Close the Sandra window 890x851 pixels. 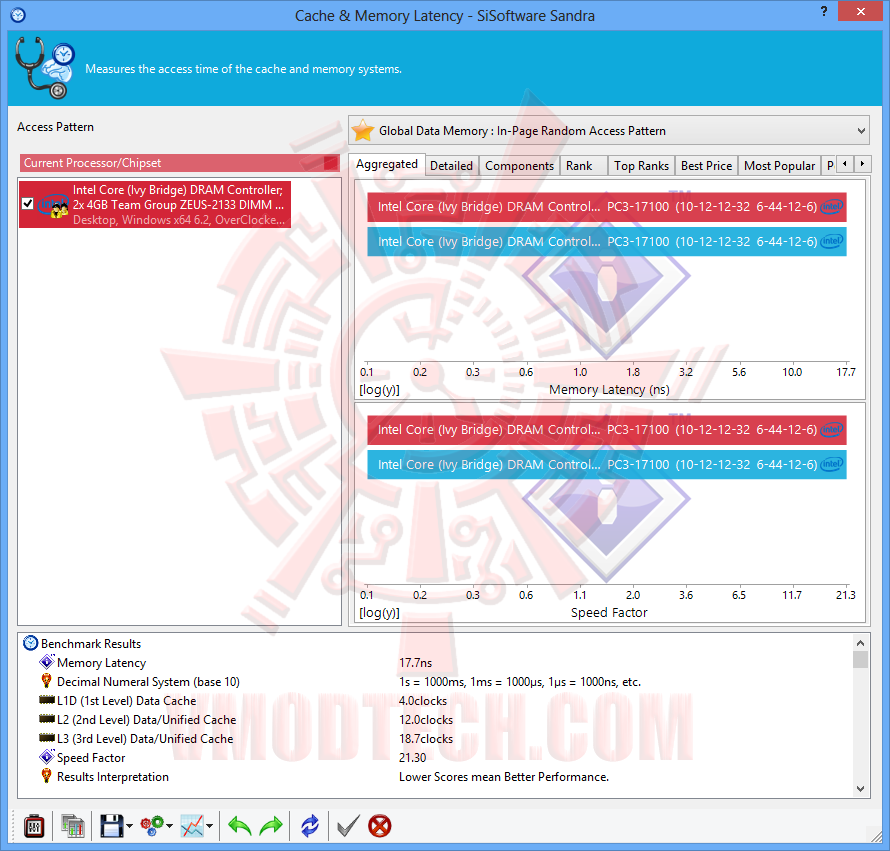860,11
